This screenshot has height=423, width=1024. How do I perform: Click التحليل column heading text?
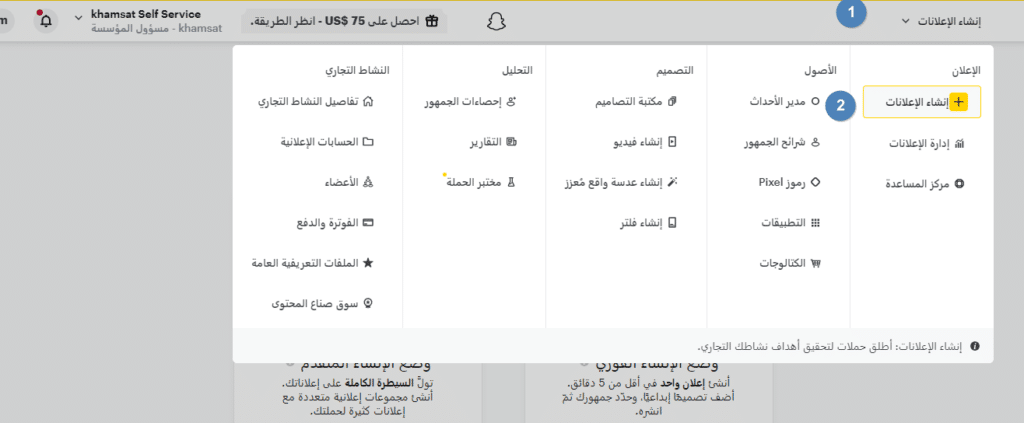[x=517, y=69]
